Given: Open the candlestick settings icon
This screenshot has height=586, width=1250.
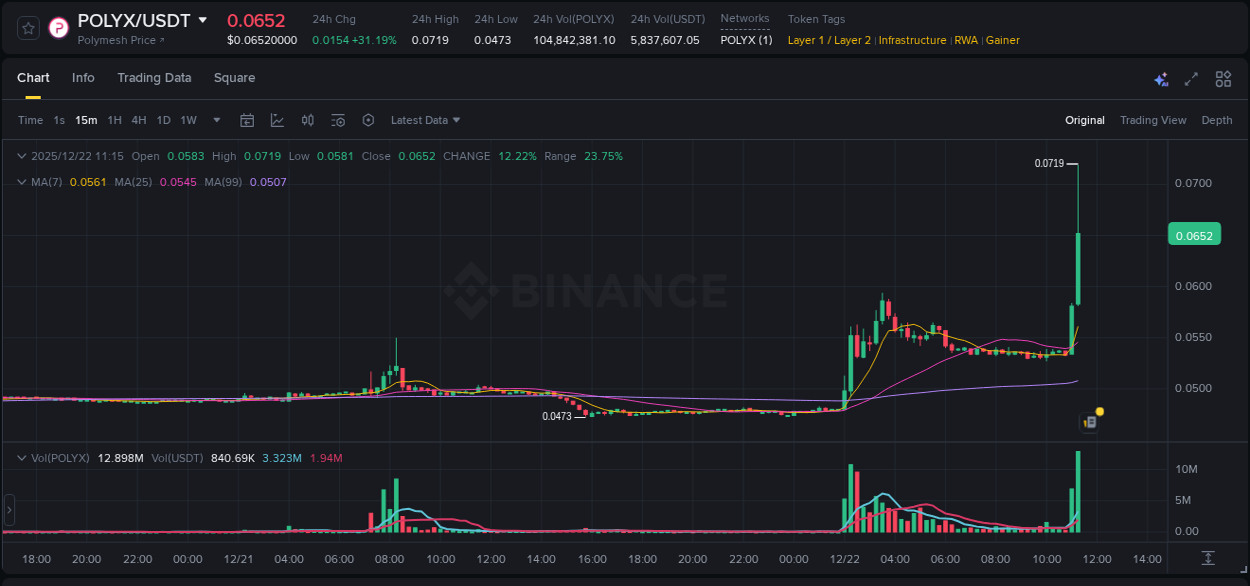Looking at the screenshot, I should (x=307, y=120).
